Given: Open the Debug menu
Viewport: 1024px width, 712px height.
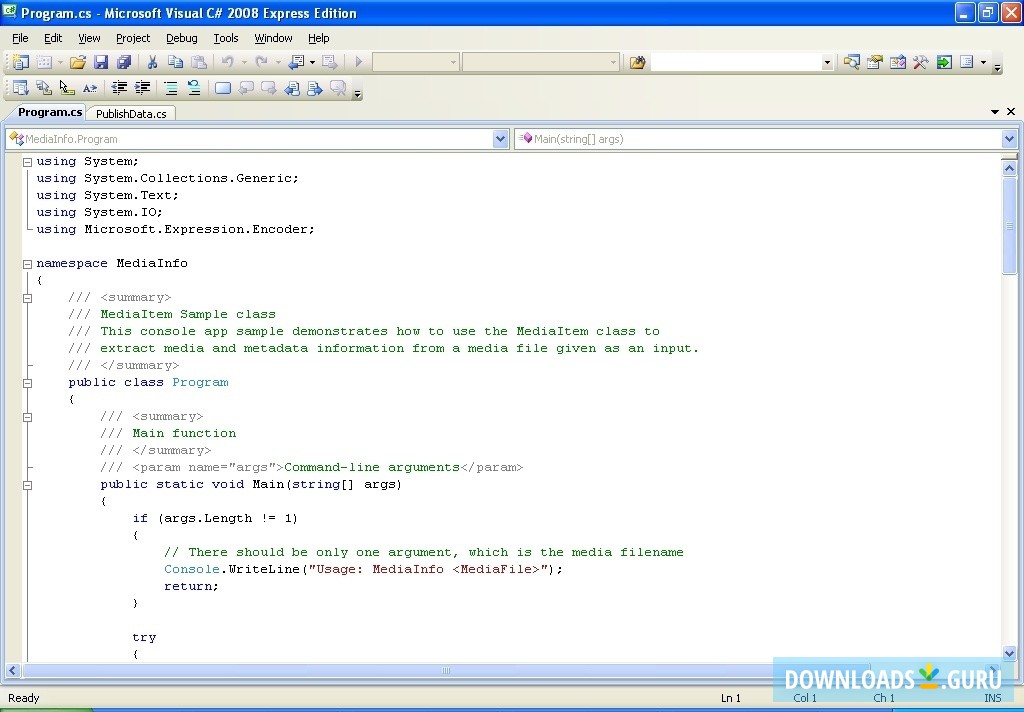Looking at the screenshot, I should (x=181, y=38).
